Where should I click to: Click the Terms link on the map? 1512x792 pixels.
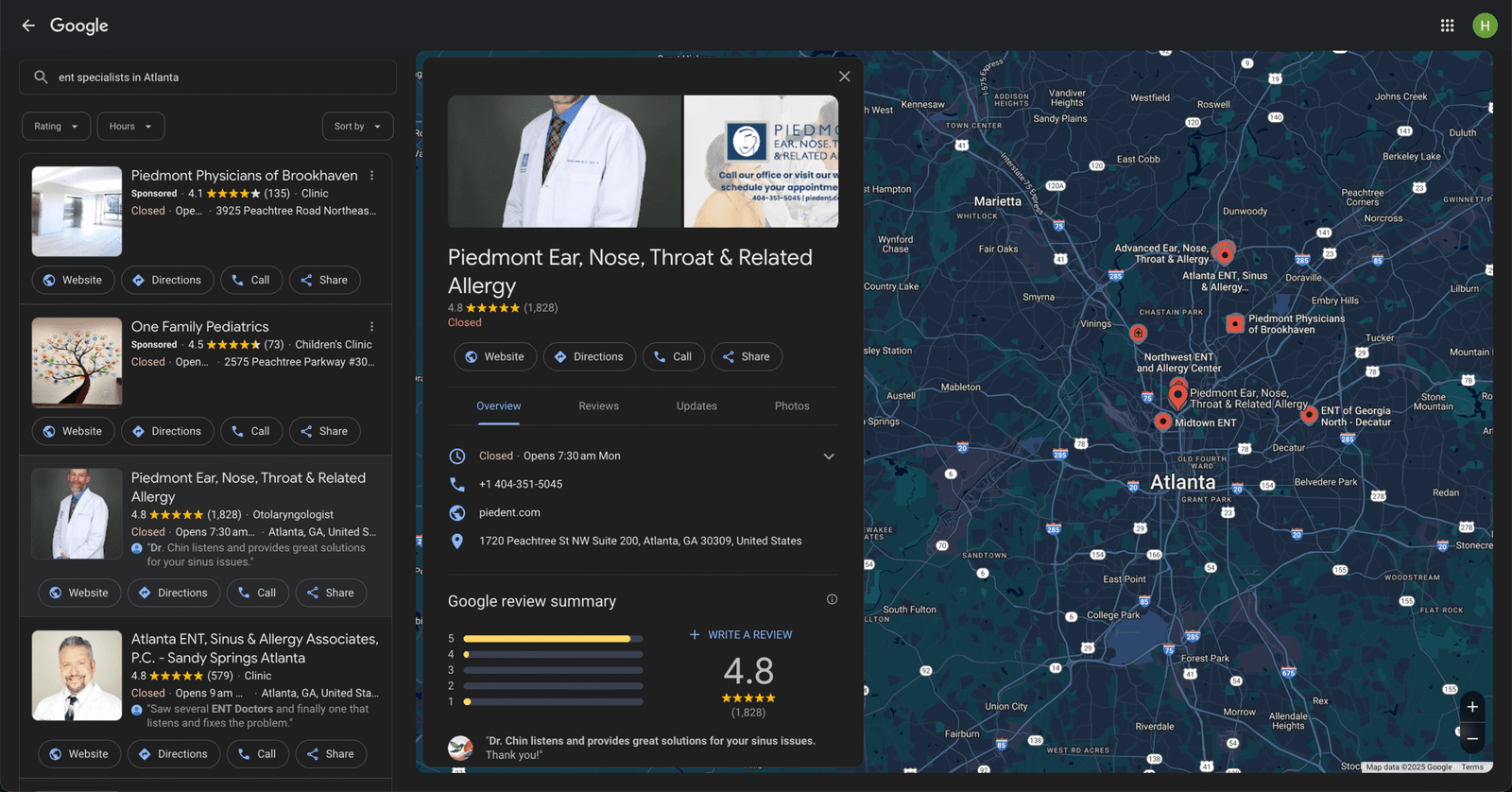point(1472,767)
